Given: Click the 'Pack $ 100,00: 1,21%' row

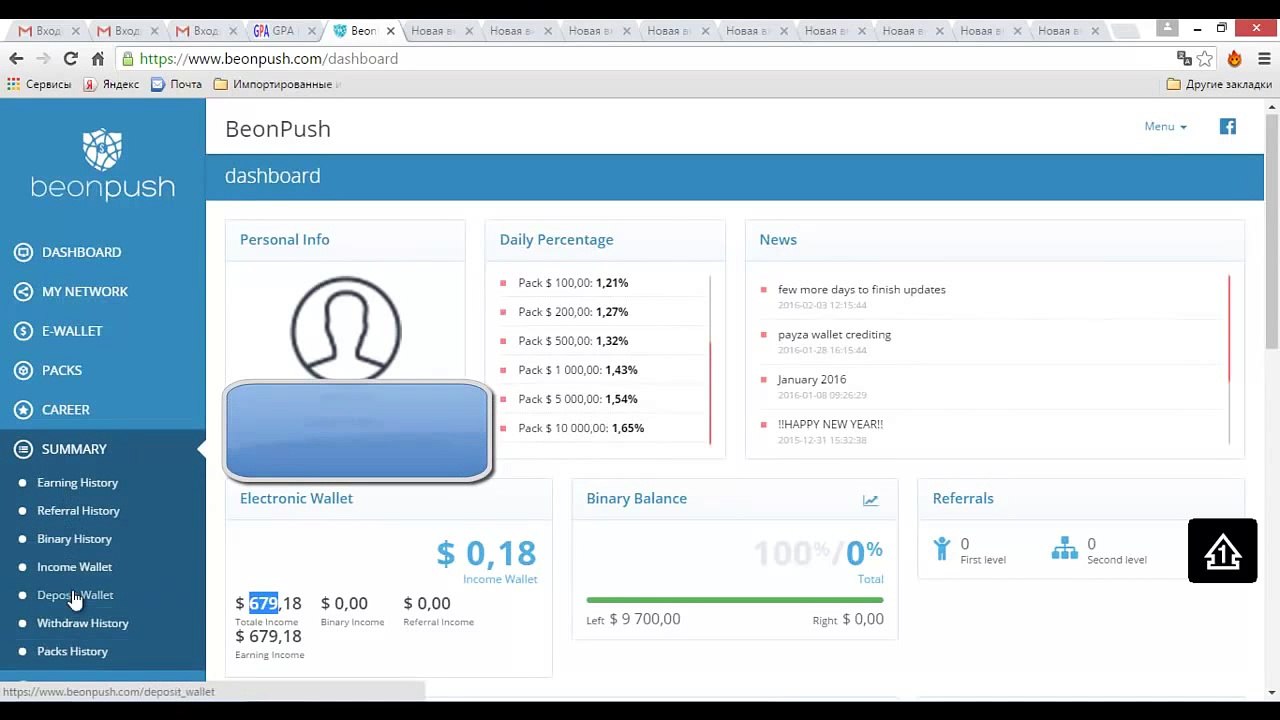Looking at the screenshot, I should pos(573,283).
